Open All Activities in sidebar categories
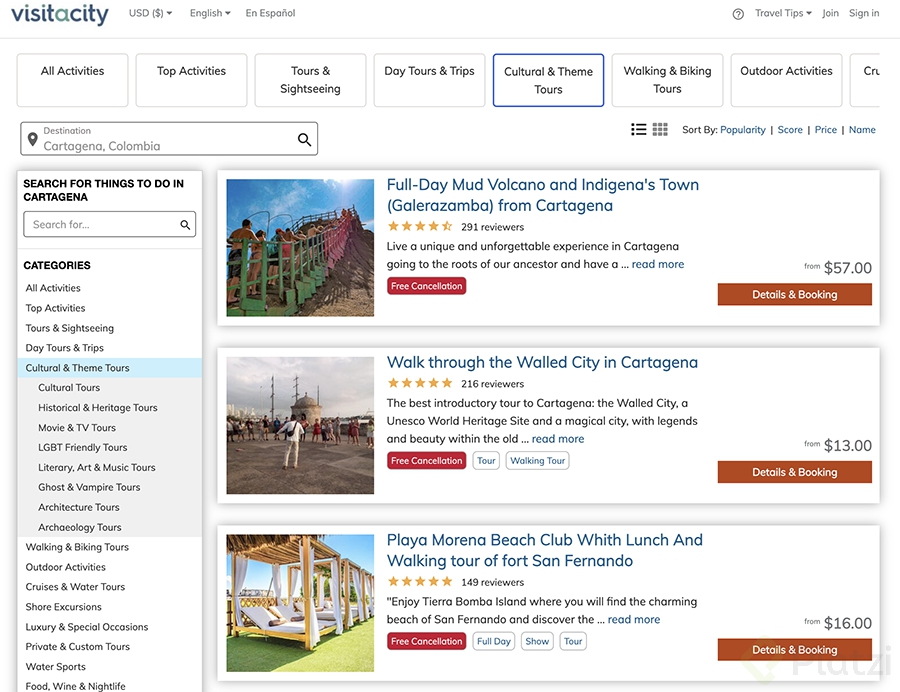 pyautogui.click(x=53, y=288)
